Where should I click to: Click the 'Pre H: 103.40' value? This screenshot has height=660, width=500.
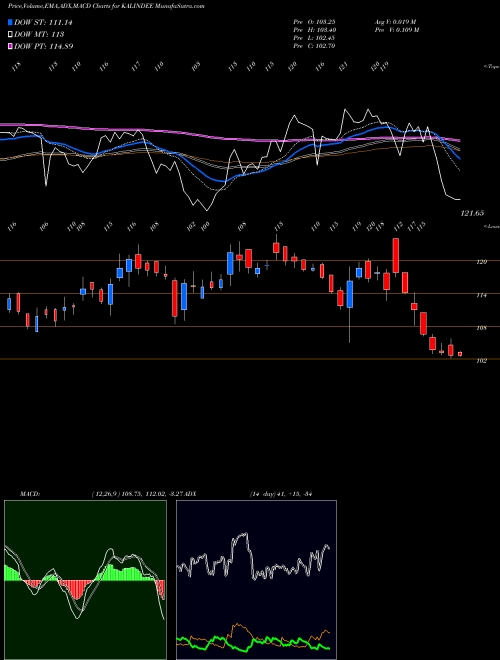click(314, 30)
